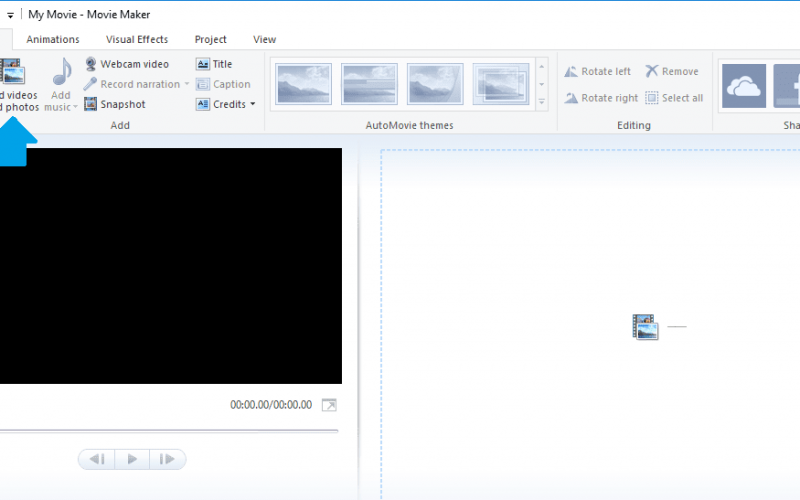Select the second AutoMovie theme thumbnail
The height and width of the screenshot is (500, 800).
click(x=369, y=84)
